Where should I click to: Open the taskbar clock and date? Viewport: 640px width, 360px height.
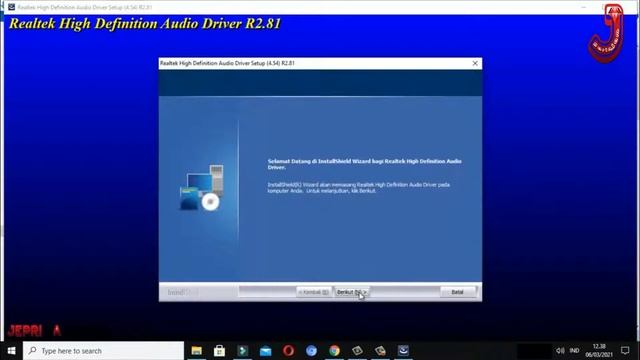(599, 351)
